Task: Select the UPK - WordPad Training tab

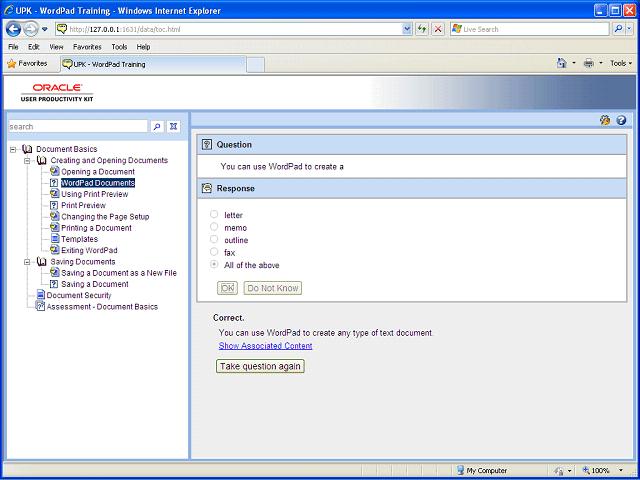Action: (153, 64)
